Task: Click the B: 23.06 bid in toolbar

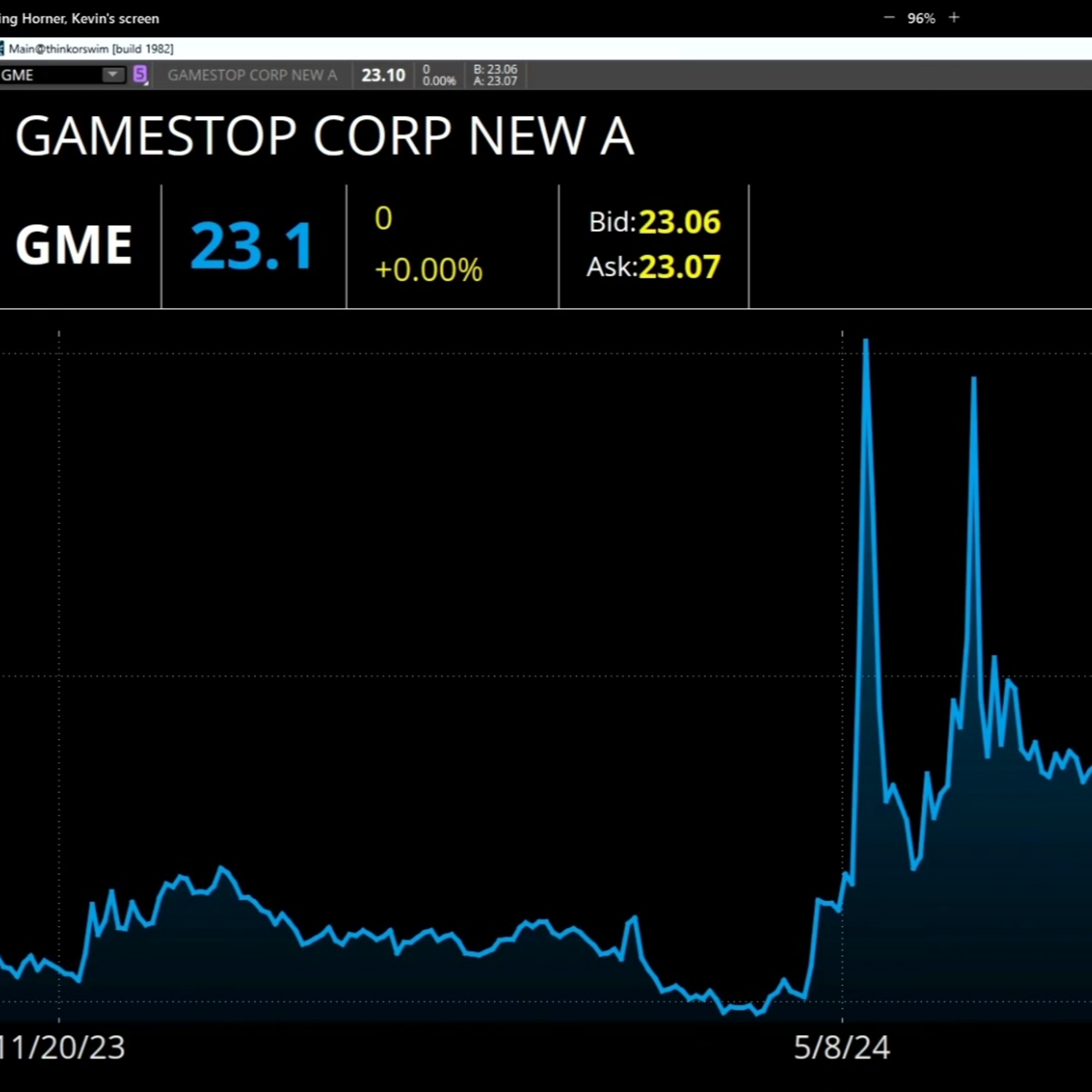Action: tap(495, 69)
